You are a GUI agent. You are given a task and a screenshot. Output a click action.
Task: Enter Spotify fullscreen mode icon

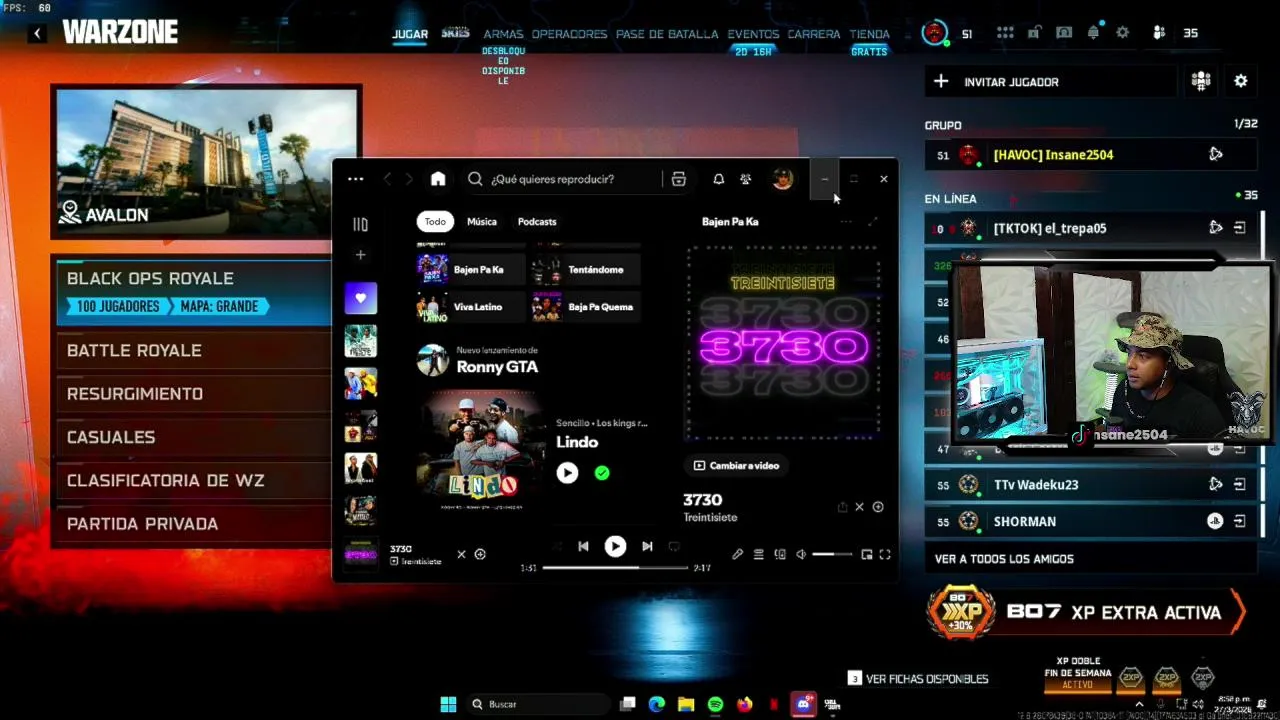click(x=885, y=554)
